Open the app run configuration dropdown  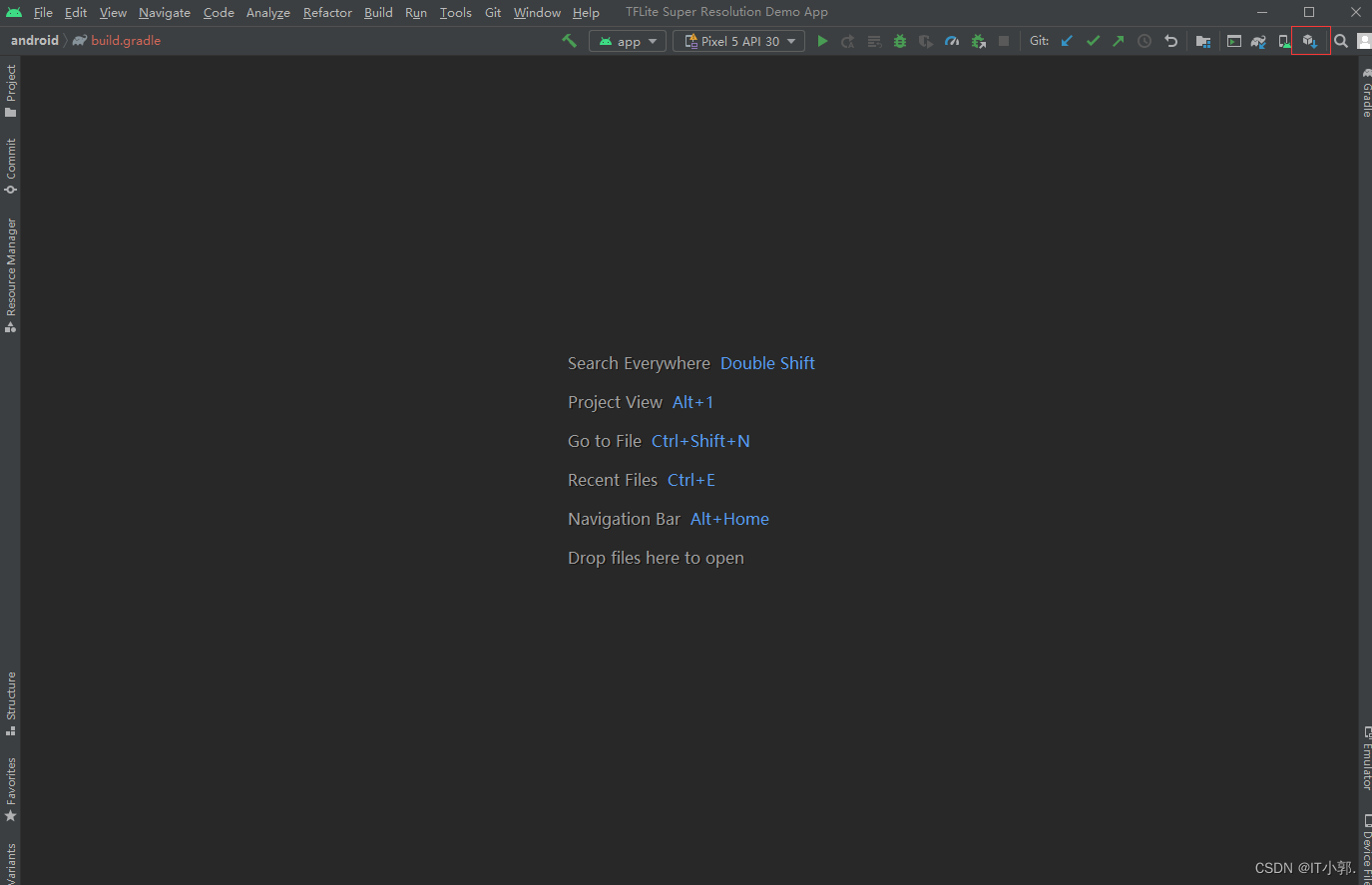(628, 41)
